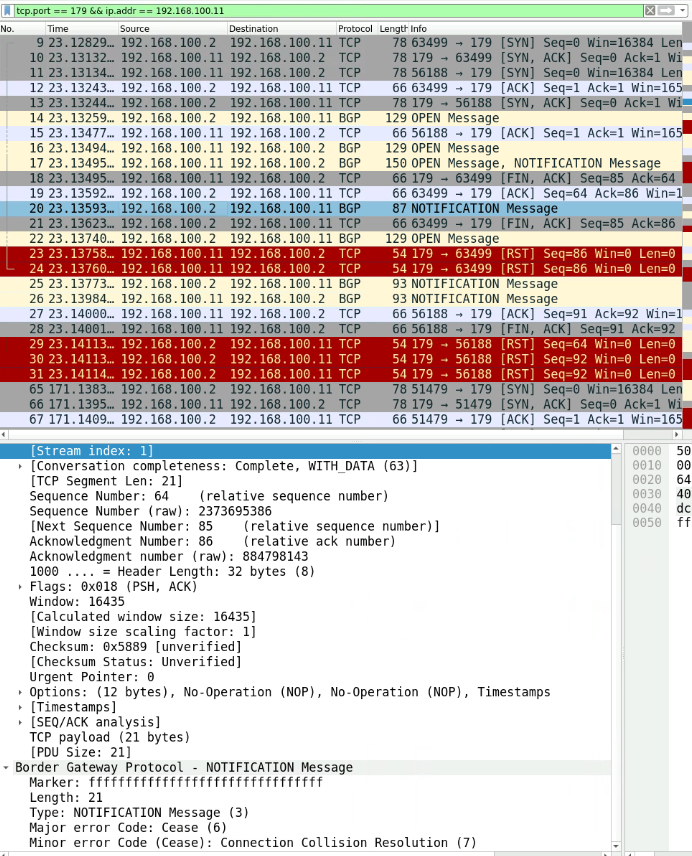This screenshot has height=856, width=692.
Task: Expand the [SEQ/ACK analysis] tree item
Action: (20, 722)
